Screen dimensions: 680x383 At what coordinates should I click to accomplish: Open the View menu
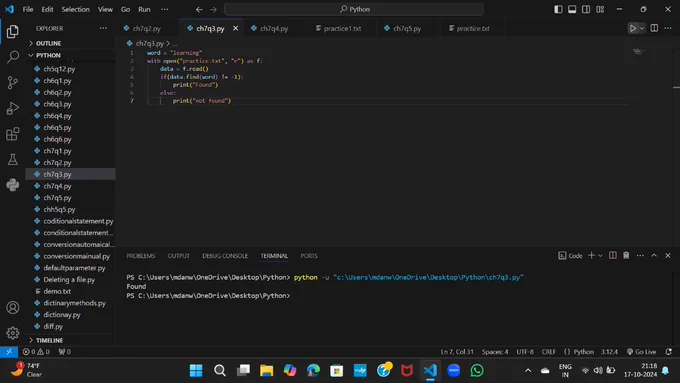tap(105, 9)
